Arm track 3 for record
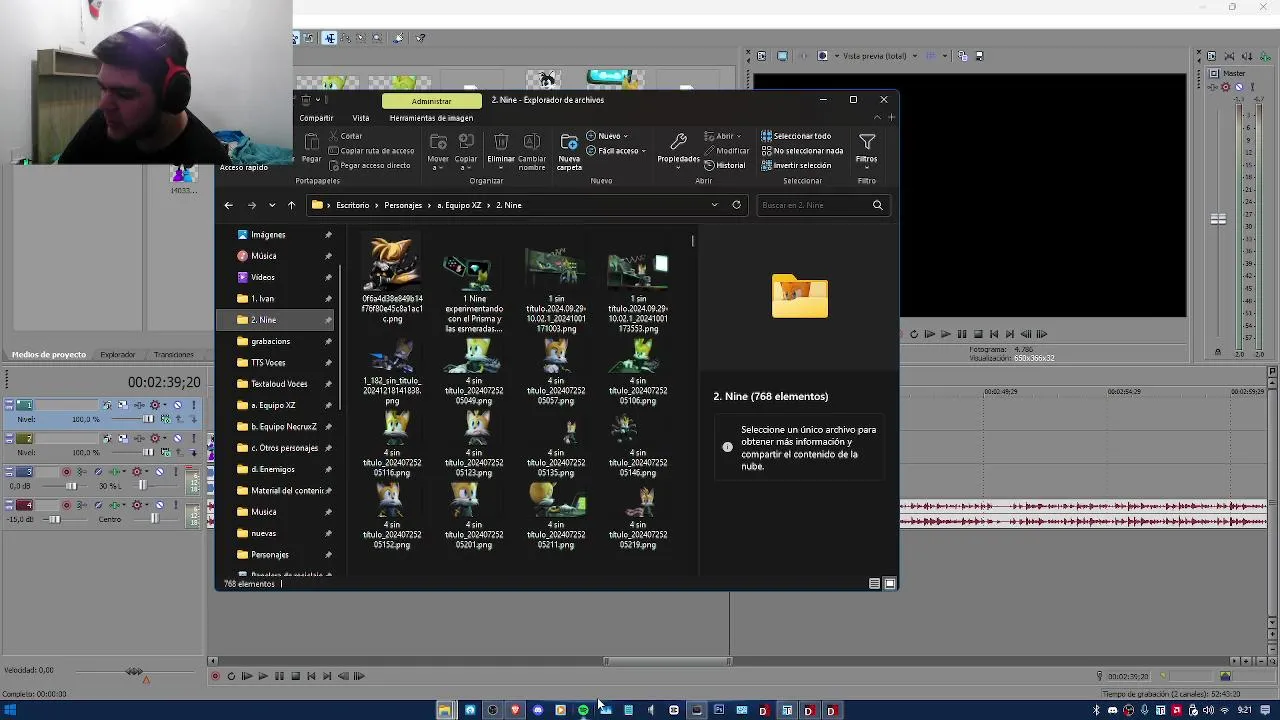Image resolution: width=1280 pixels, height=720 pixels. coord(67,472)
